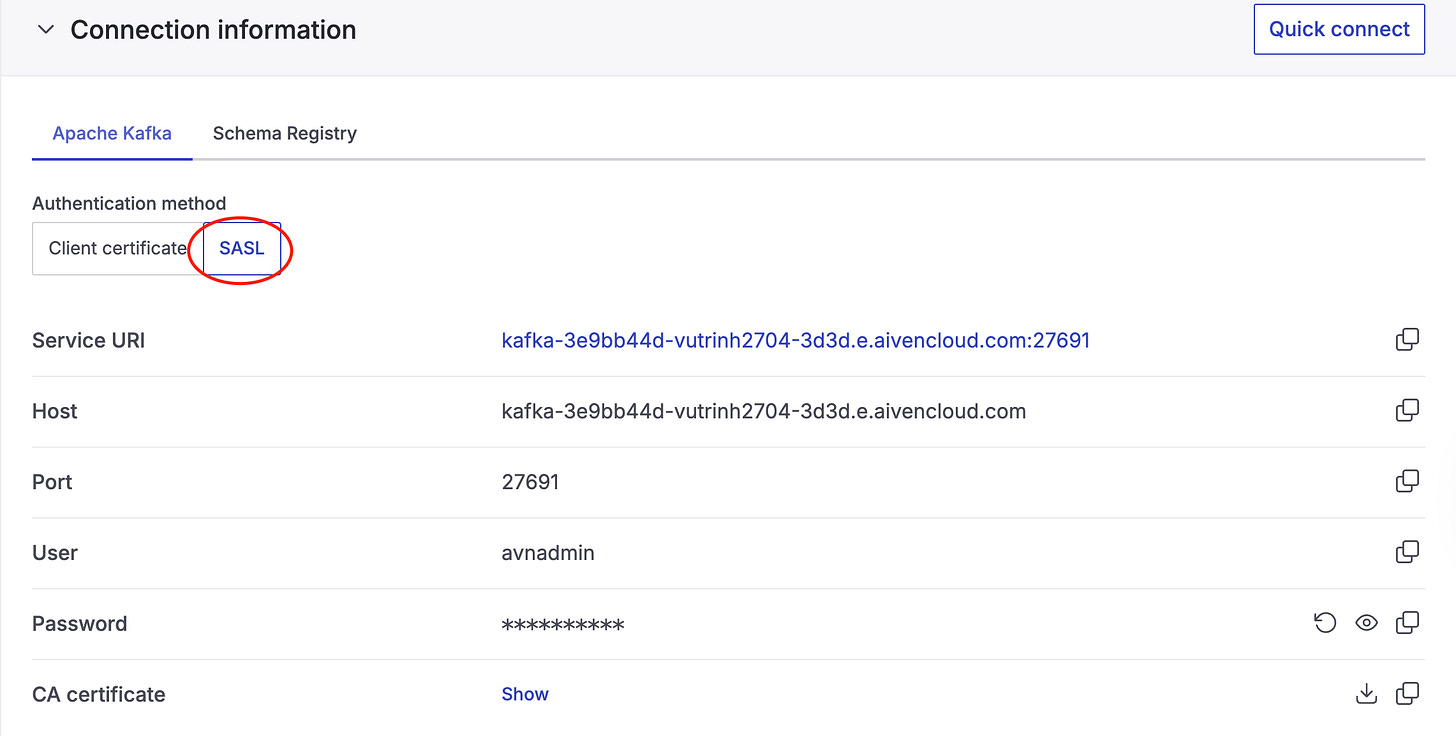Copy the Port number
1456x736 pixels.
(x=1407, y=482)
